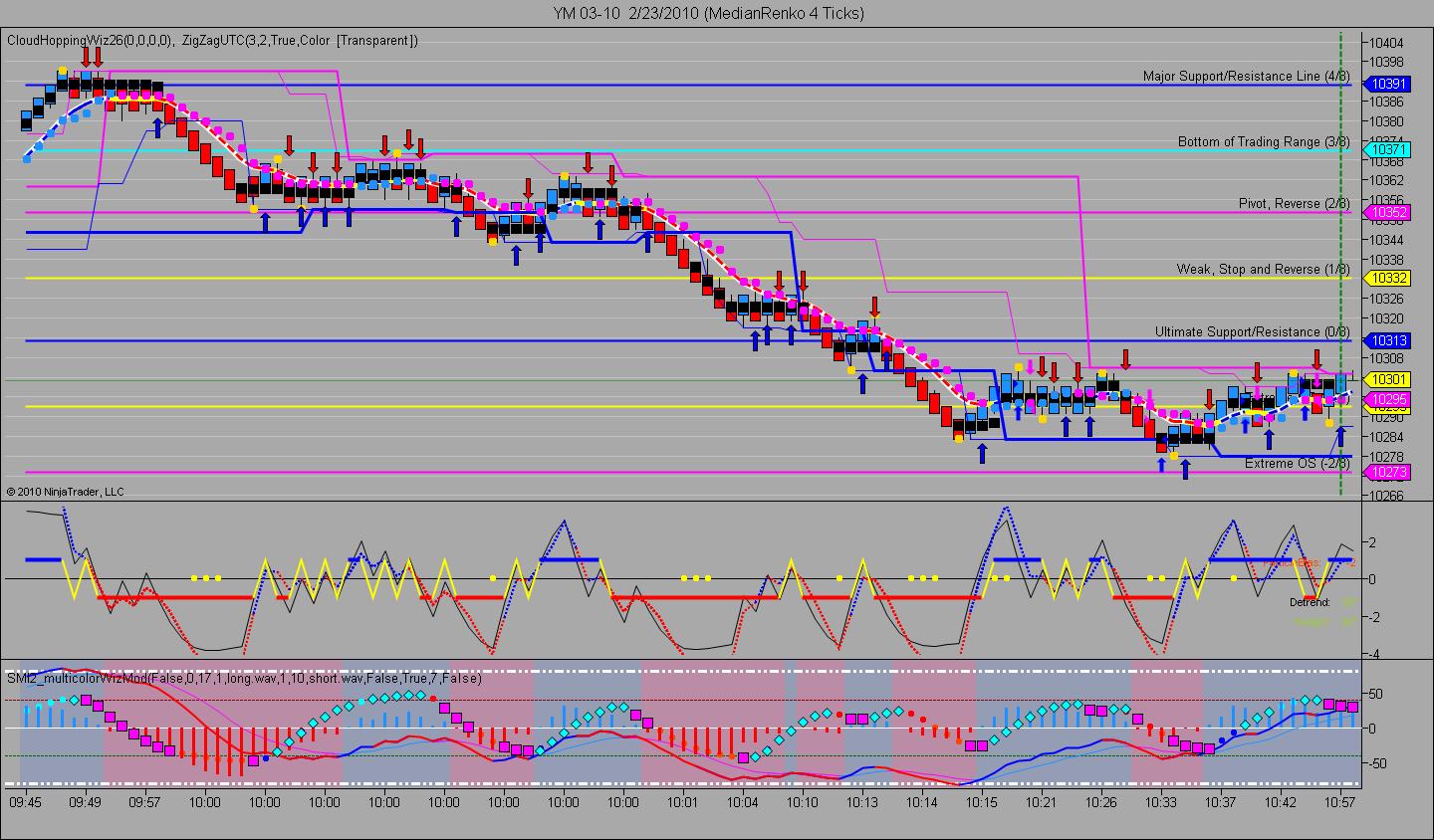Click the 09:57 time axis label

click(144, 800)
